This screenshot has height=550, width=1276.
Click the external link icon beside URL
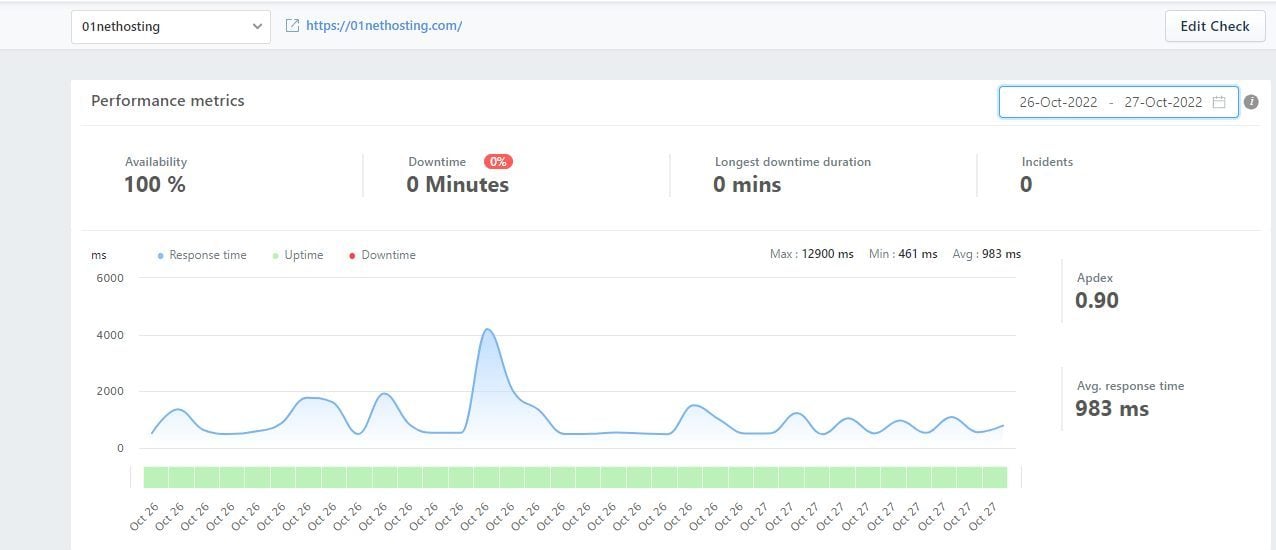[293, 26]
